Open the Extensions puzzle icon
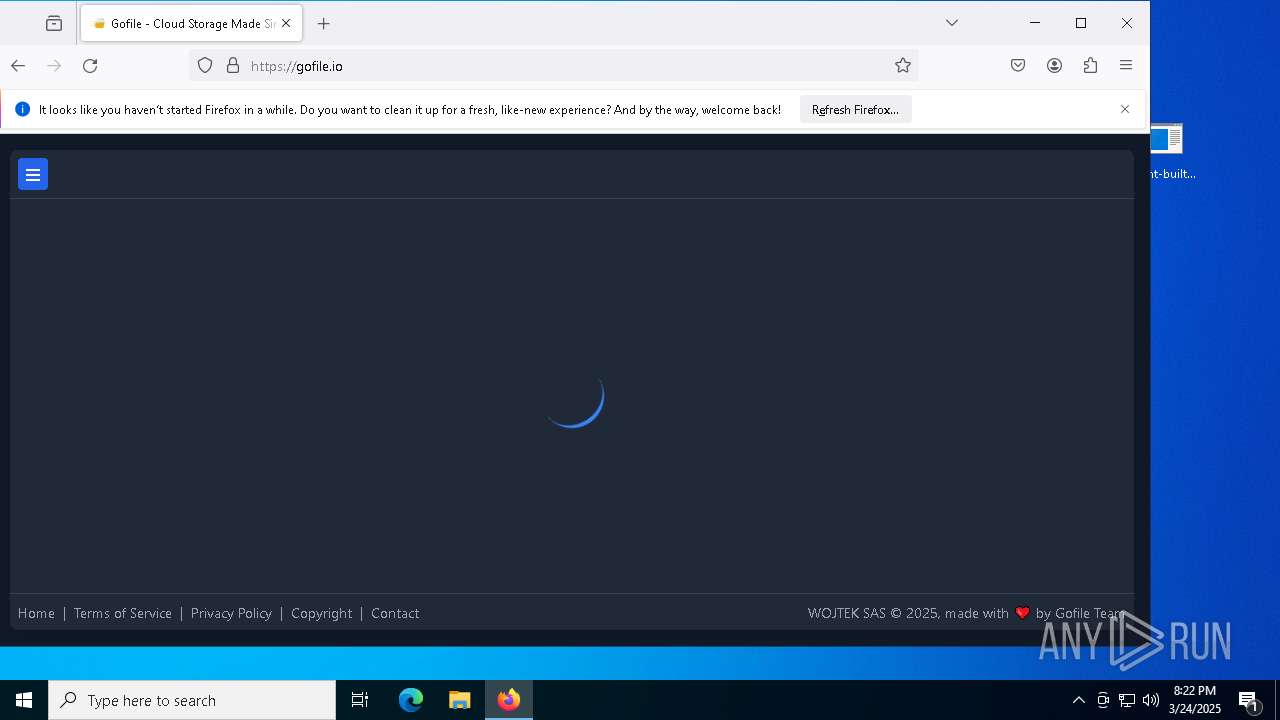1280x720 pixels. pos(1090,66)
